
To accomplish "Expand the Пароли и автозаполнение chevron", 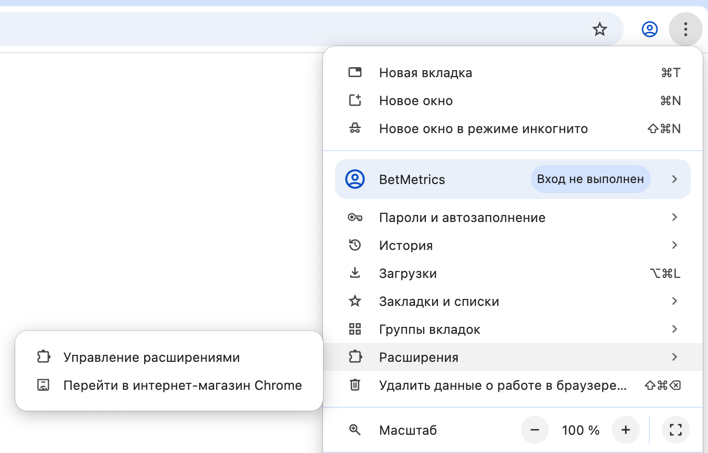I will [x=675, y=217].
